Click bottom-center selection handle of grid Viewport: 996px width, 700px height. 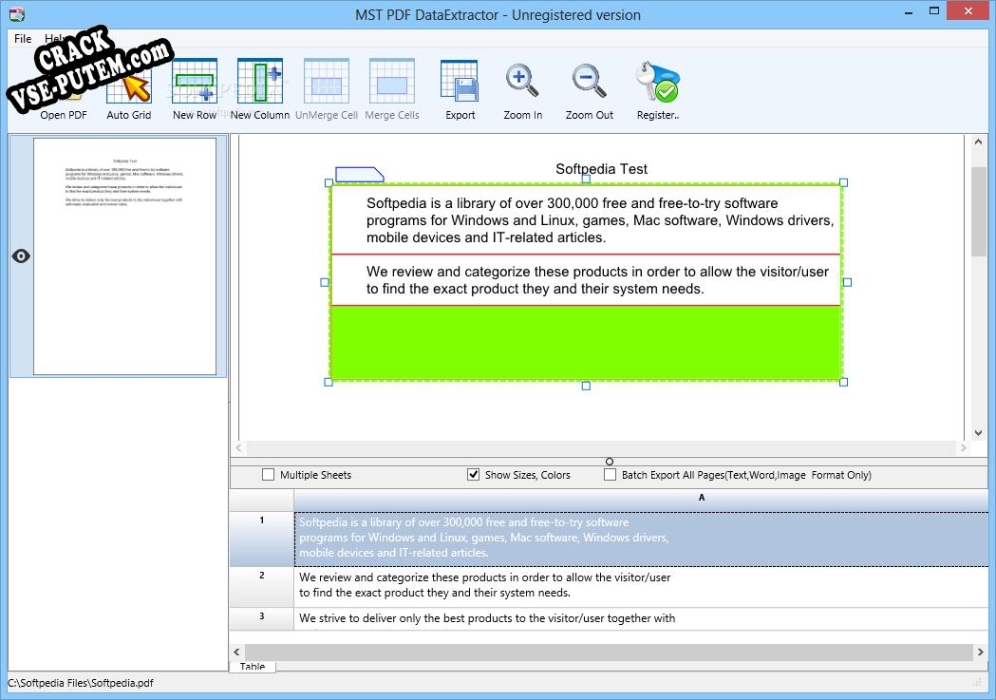click(586, 386)
